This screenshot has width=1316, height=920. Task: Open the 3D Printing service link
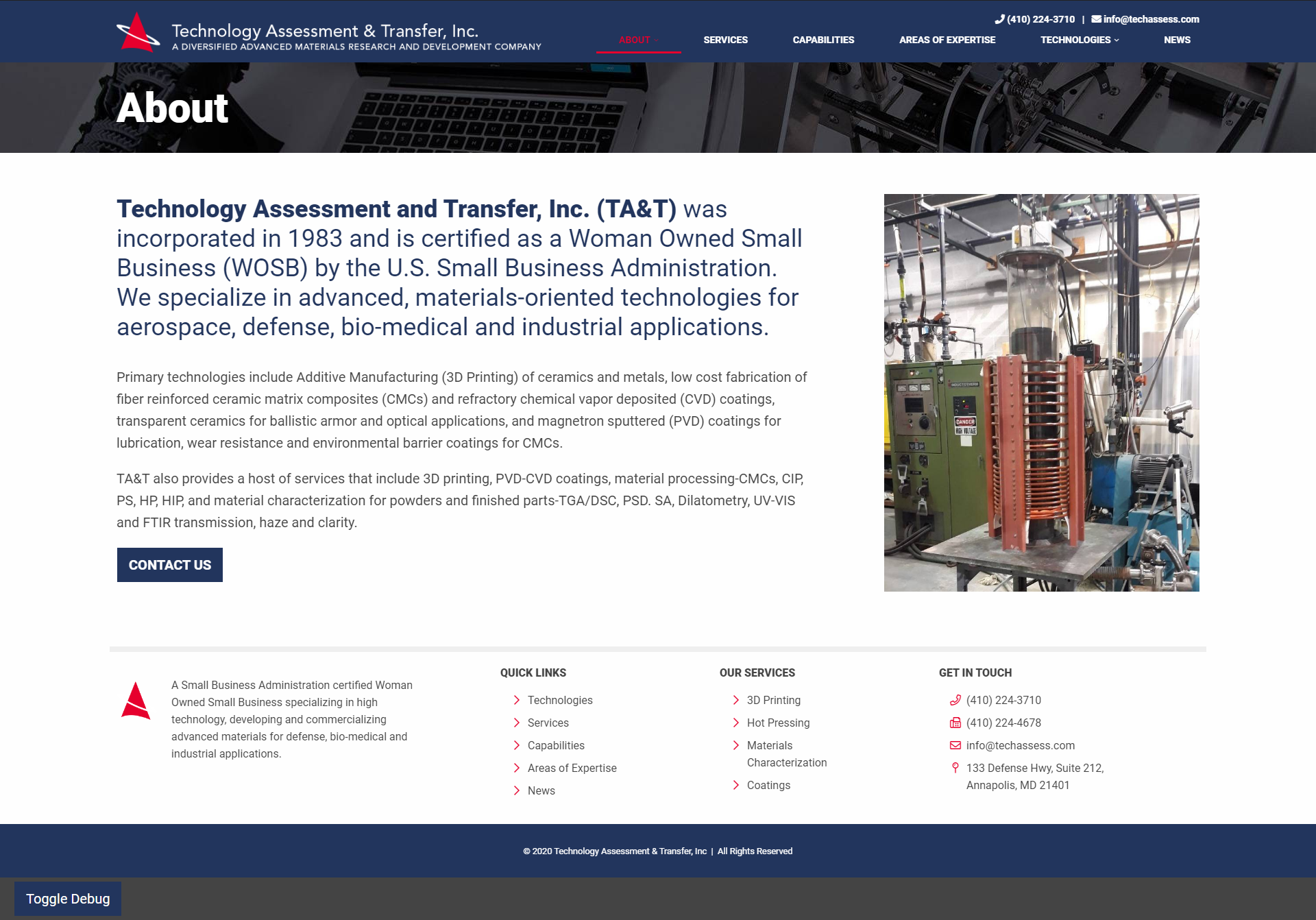(x=774, y=700)
